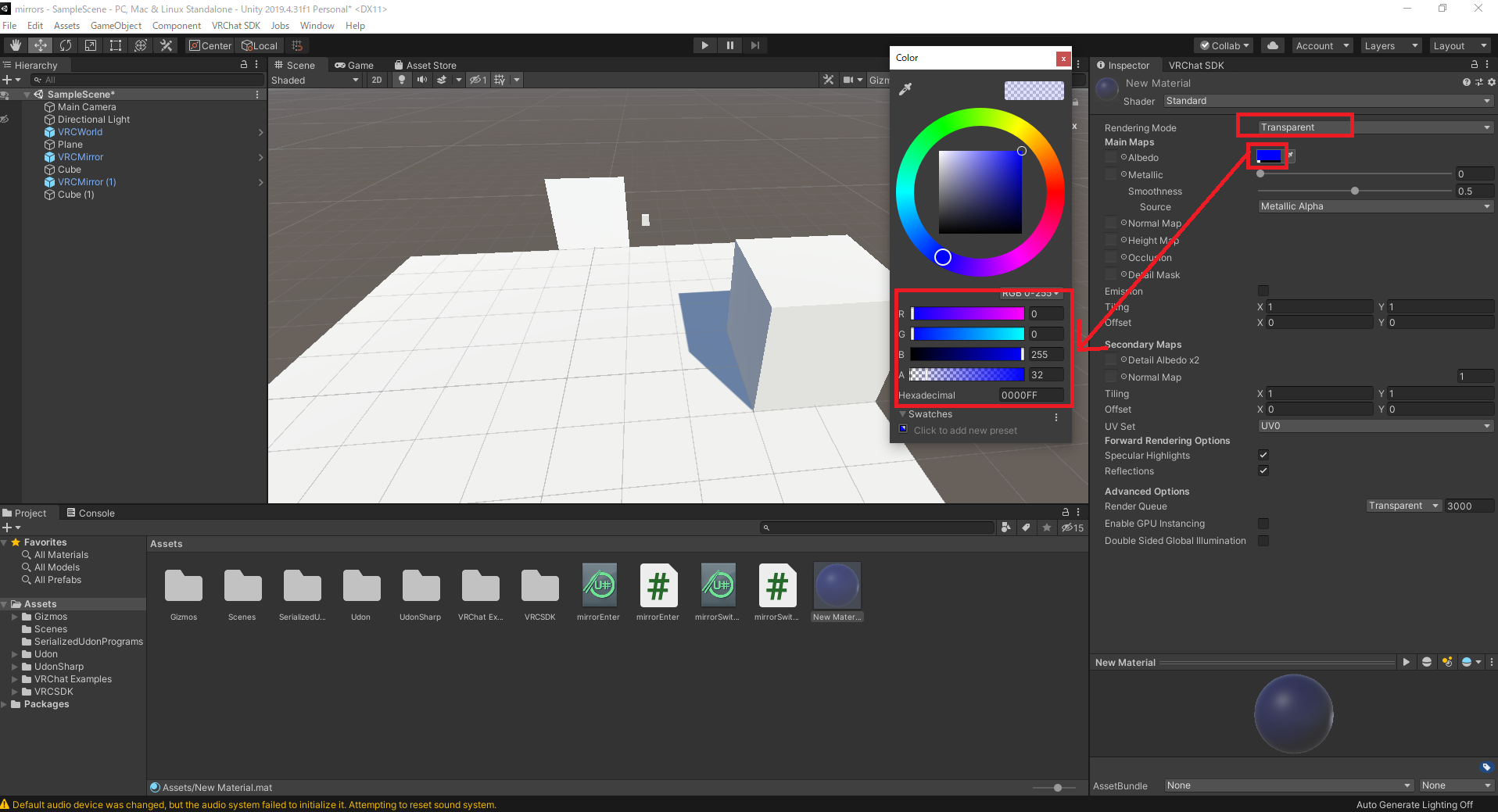Screen dimensions: 1498x812
Task: Switch to the Asset Store tab
Action: click(x=425, y=65)
